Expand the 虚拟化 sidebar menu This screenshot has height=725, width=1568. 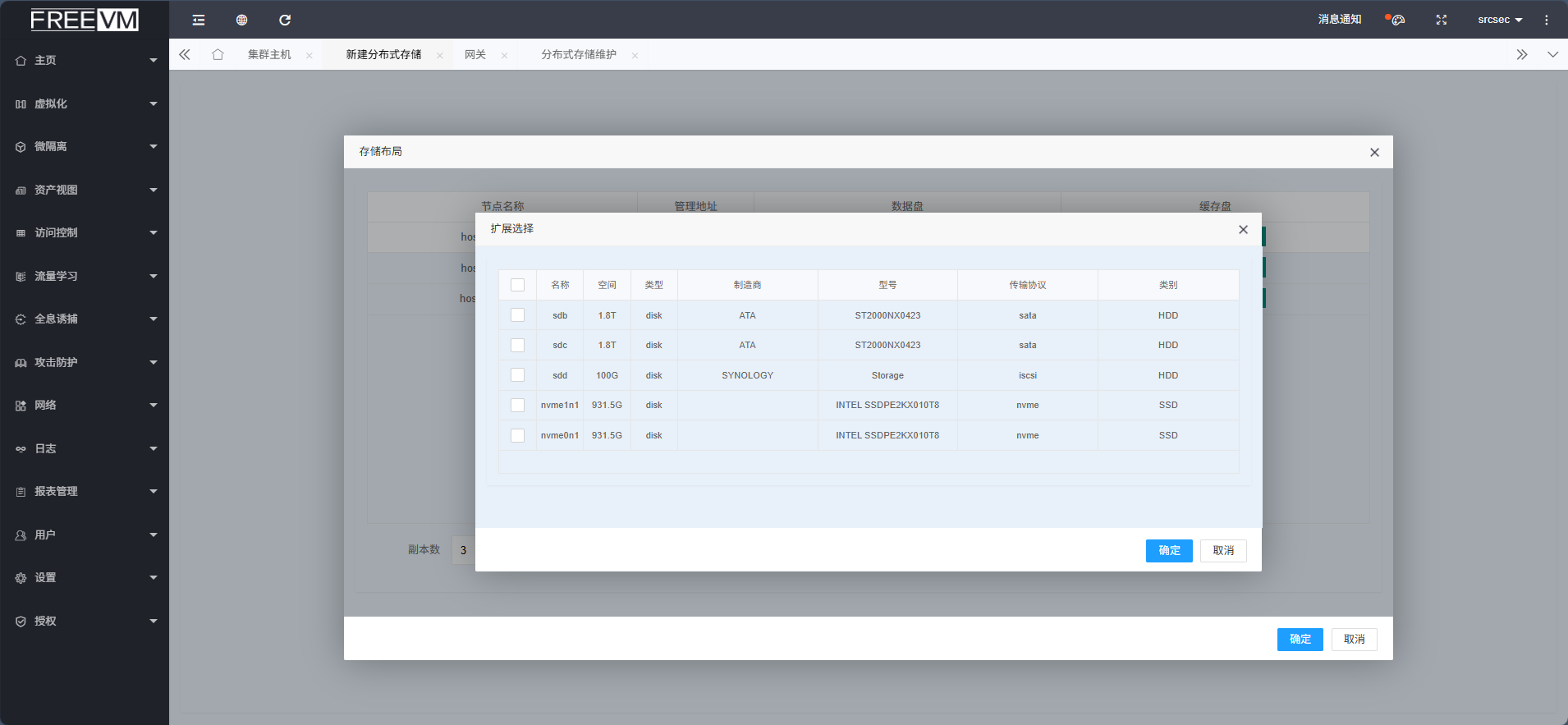click(85, 103)
